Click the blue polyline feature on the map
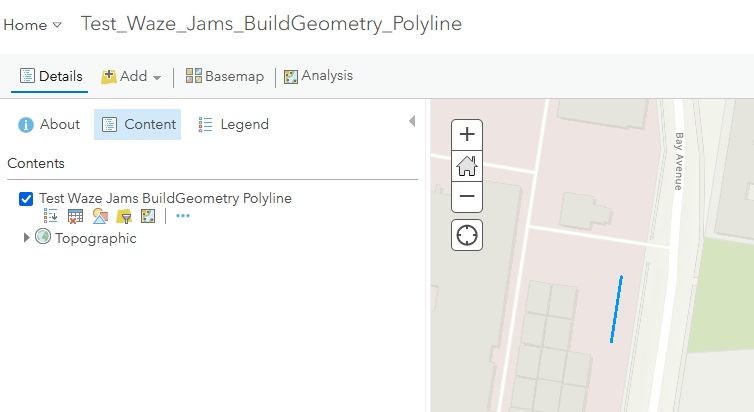Image resolution: width=754 pixels, height=412 pixels. (x=616, y=310)
